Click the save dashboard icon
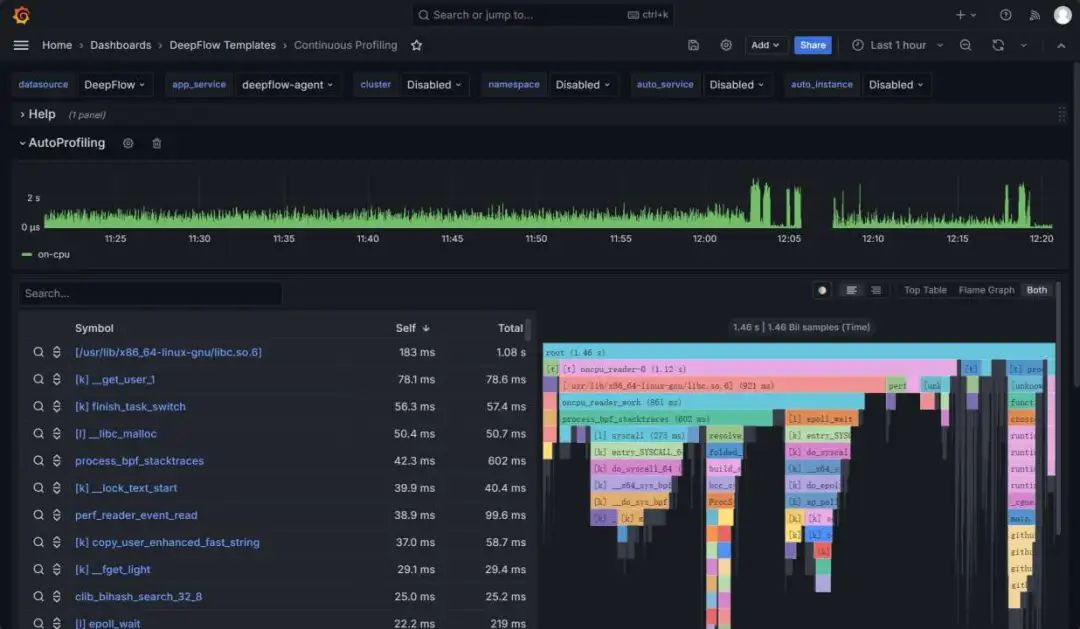Viewport: 1080px width, 629px height. pyautogui.click(x=694, y=45)
